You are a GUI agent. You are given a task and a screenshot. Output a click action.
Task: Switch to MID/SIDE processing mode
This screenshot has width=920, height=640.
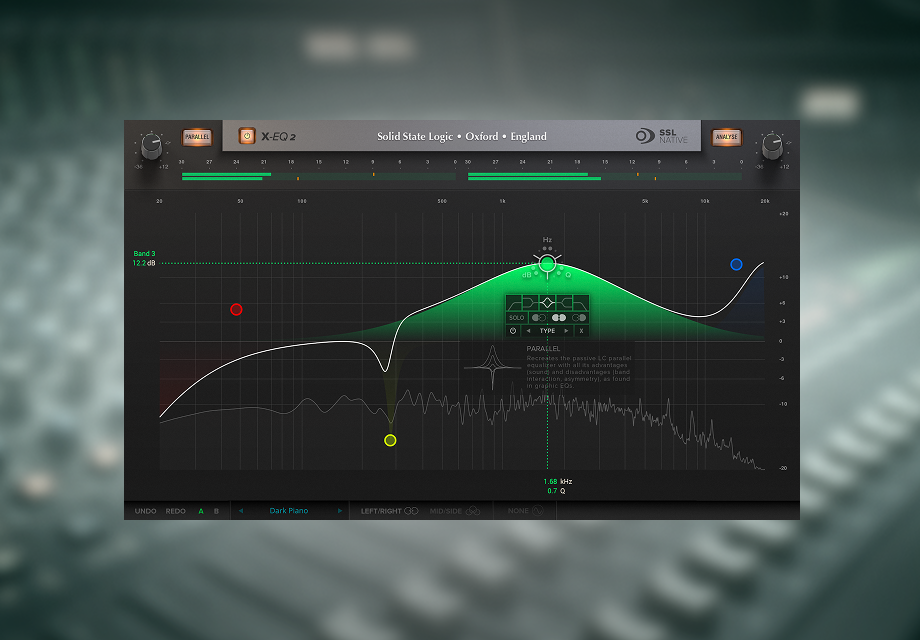pyautogui.click(x=455, y=511)
